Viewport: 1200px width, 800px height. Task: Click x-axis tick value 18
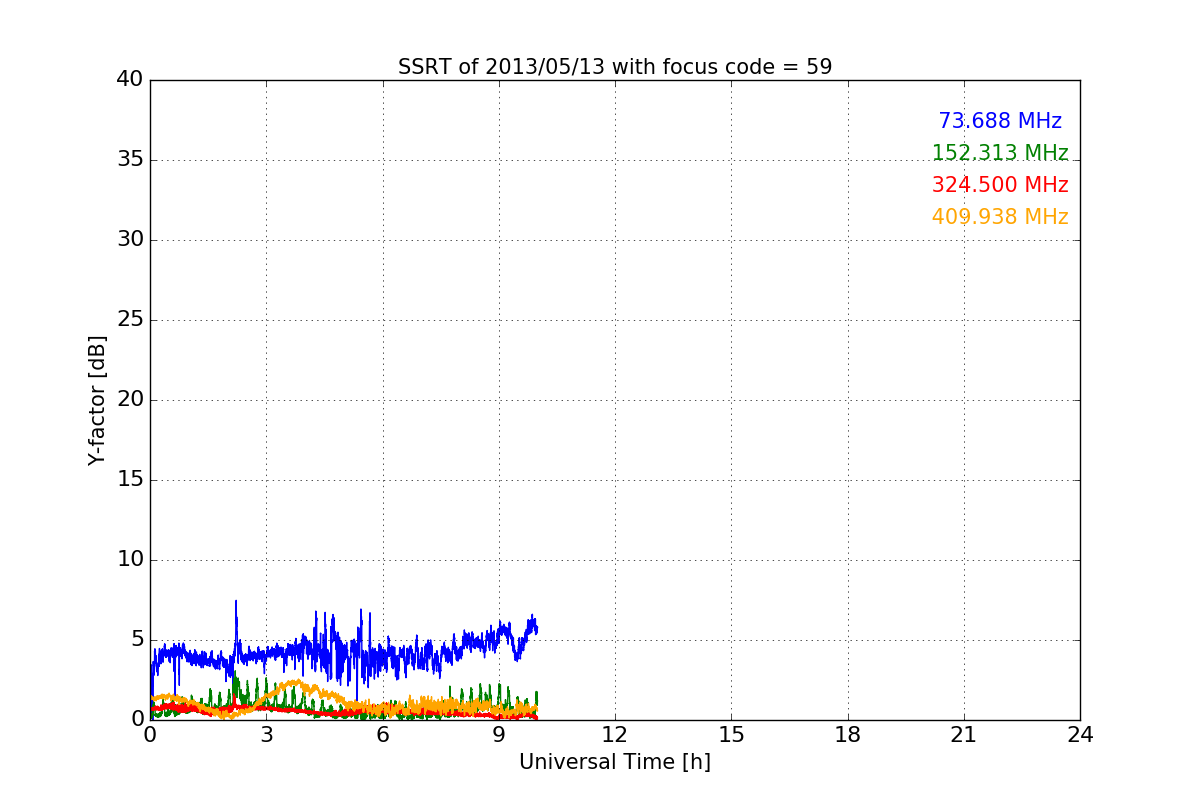(848, 735)
